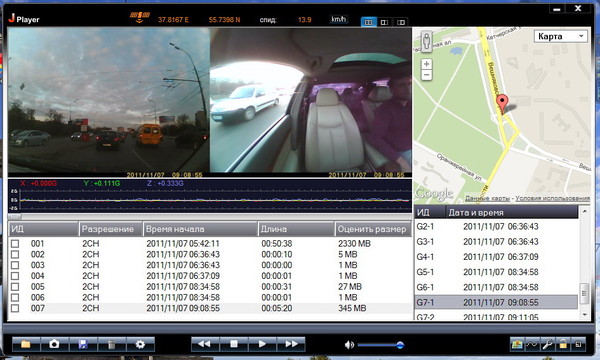Screen dimensions: 600x360
Task: Tick checkbox for recording 005
Action: (15, 287)
